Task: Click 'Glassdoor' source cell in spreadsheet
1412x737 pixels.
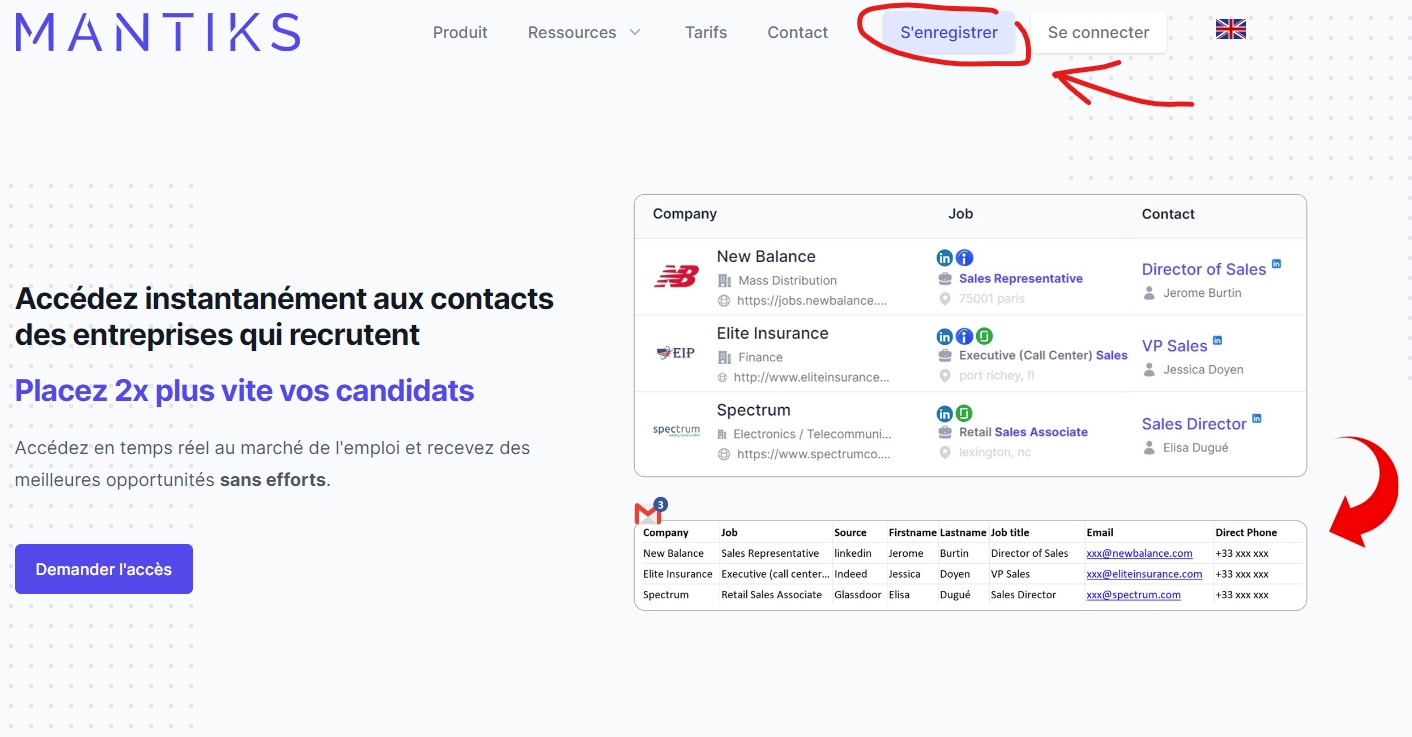Action: coord(858,595)
